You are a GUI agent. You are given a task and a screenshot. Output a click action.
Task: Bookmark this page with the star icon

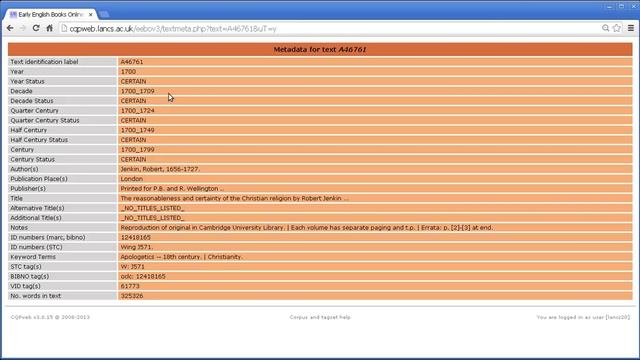pyautogui.click(x=617, y=28)
